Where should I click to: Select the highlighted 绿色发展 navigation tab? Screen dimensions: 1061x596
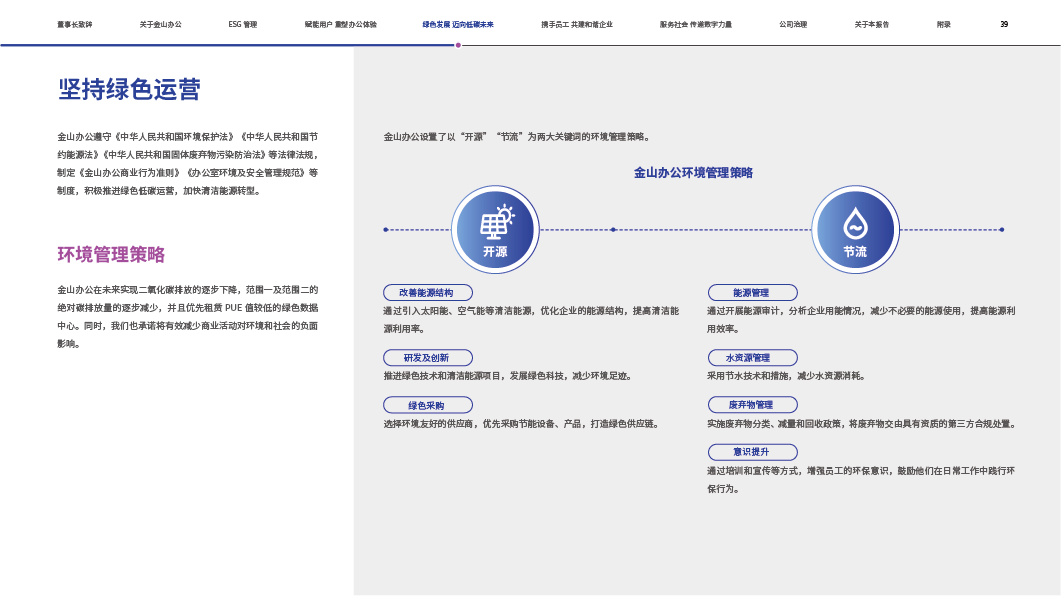point(458,24)
